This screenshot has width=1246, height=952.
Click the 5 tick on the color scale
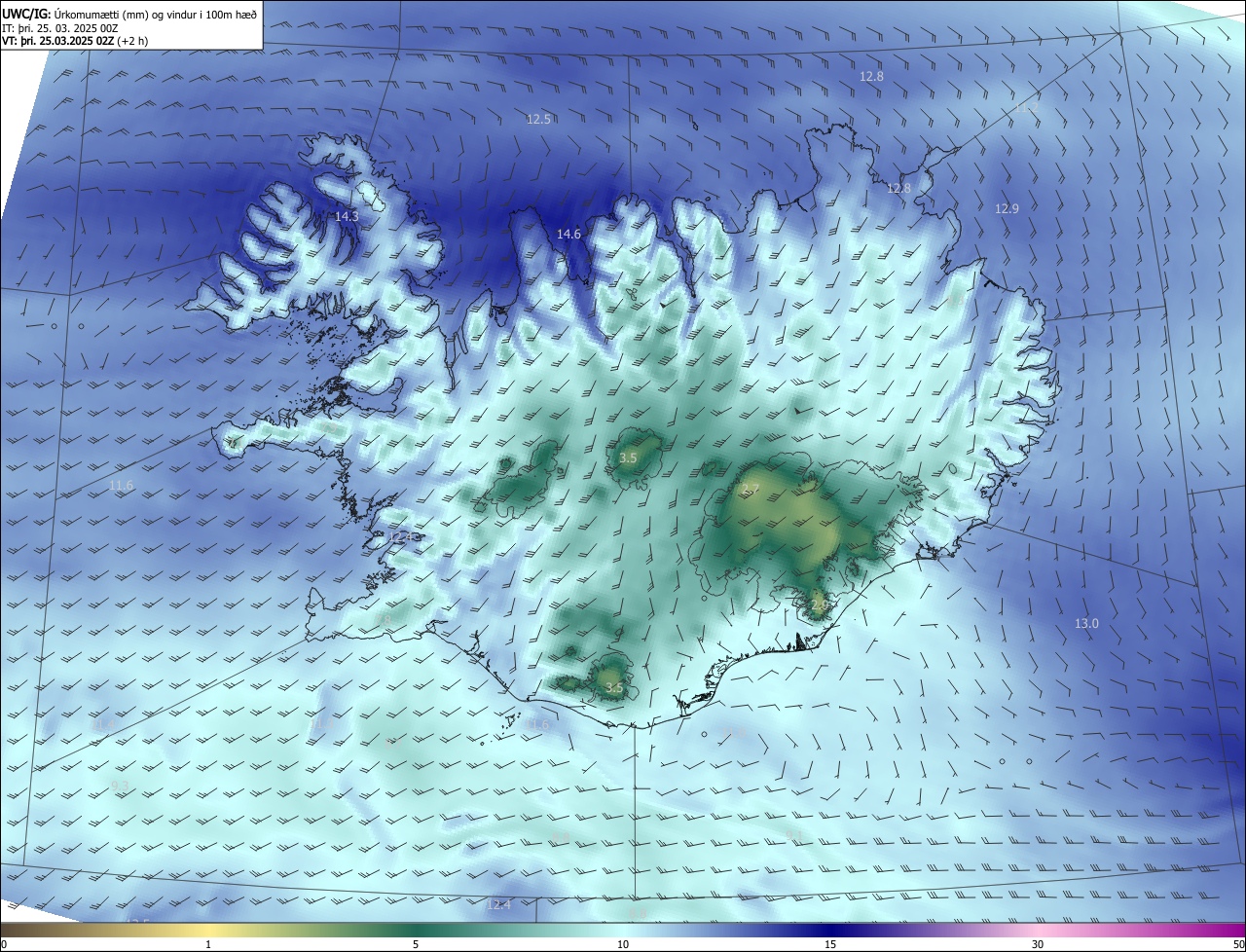coord(416,944)
